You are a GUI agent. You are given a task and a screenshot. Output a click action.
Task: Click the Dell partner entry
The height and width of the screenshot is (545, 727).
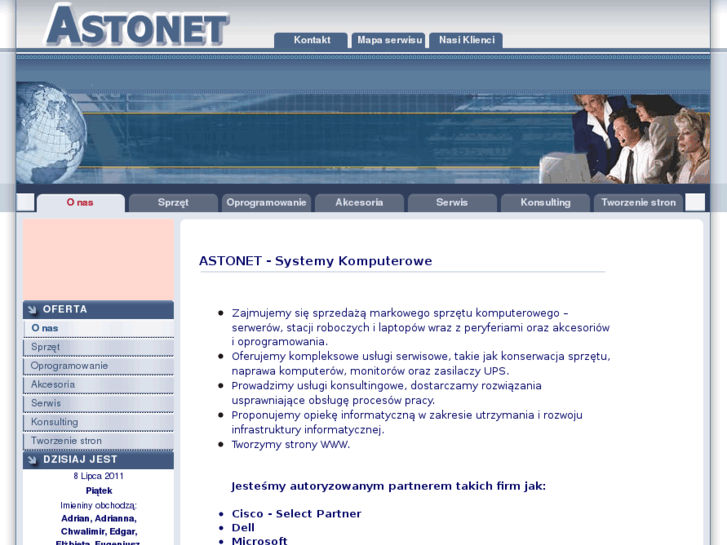tap(243, 528)
